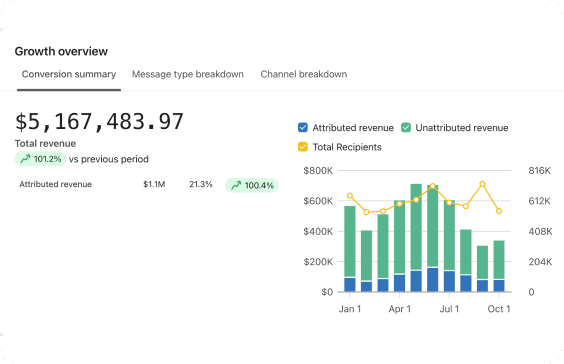
Task: Click the trending-up arrow in 100.4% badge
Action: [236, 185]
